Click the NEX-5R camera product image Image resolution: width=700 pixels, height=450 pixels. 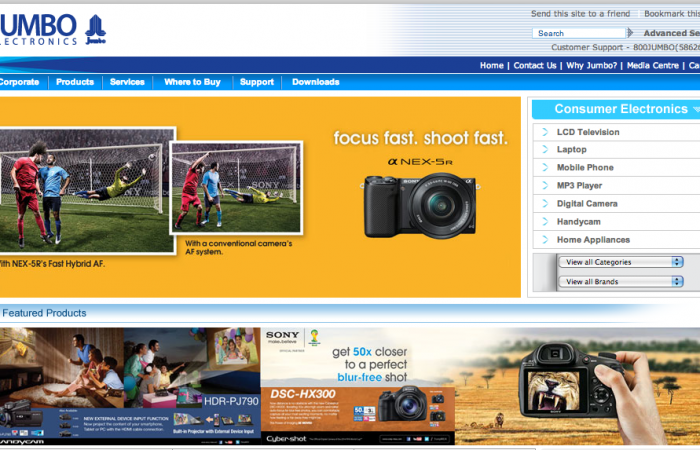click(x=420, y=206)
